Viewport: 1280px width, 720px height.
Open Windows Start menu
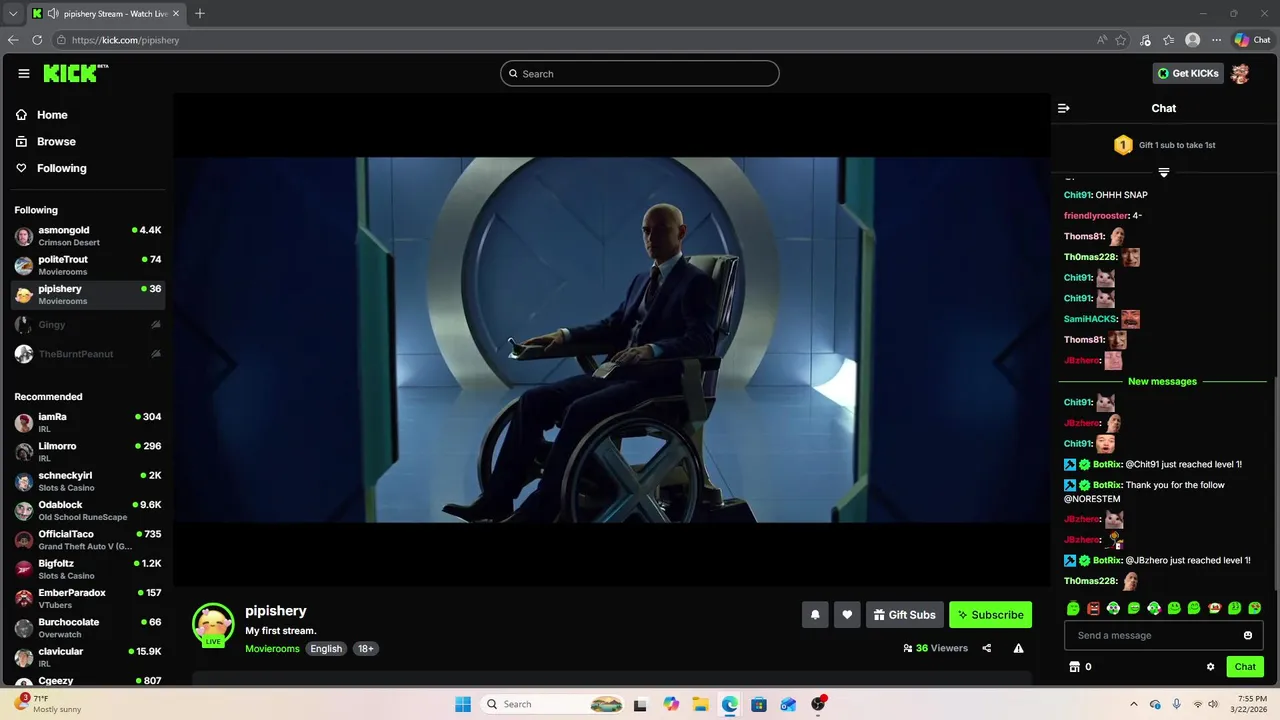463,704
